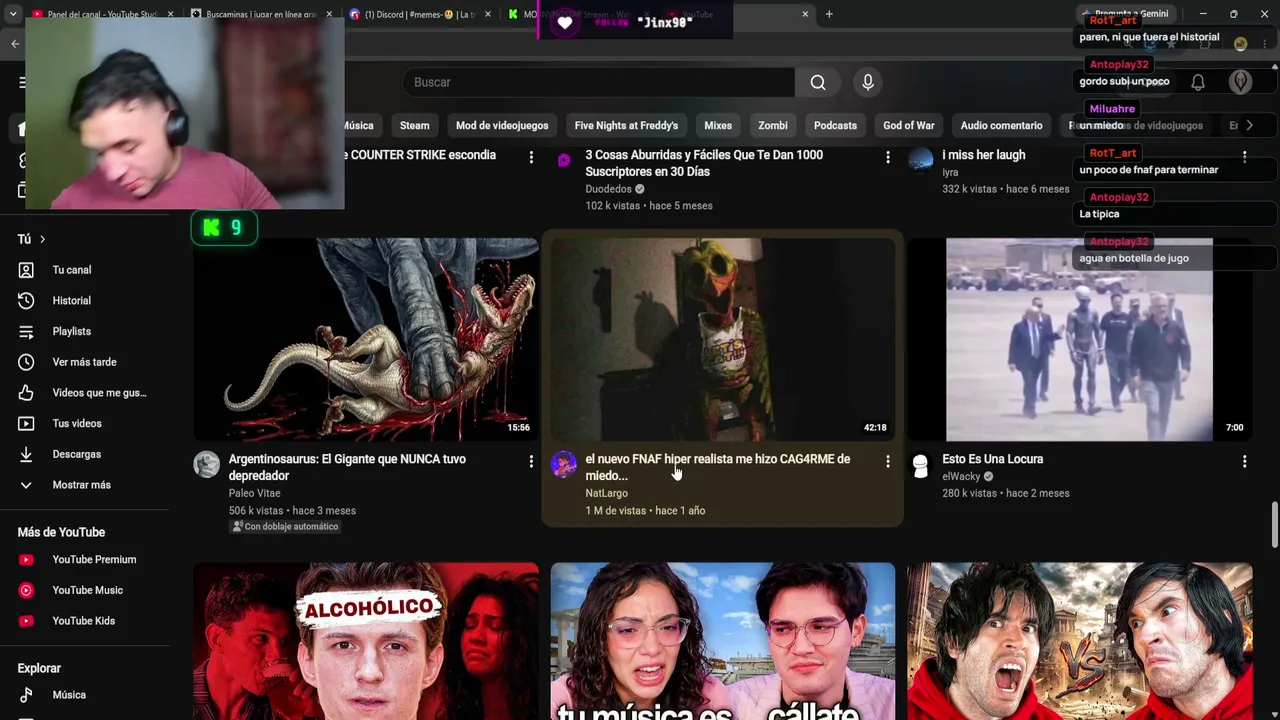Viewport: 1280px width, 720px height.
Task: Click the page vertical scrollbar thumb
Action: pos(1274,525)
